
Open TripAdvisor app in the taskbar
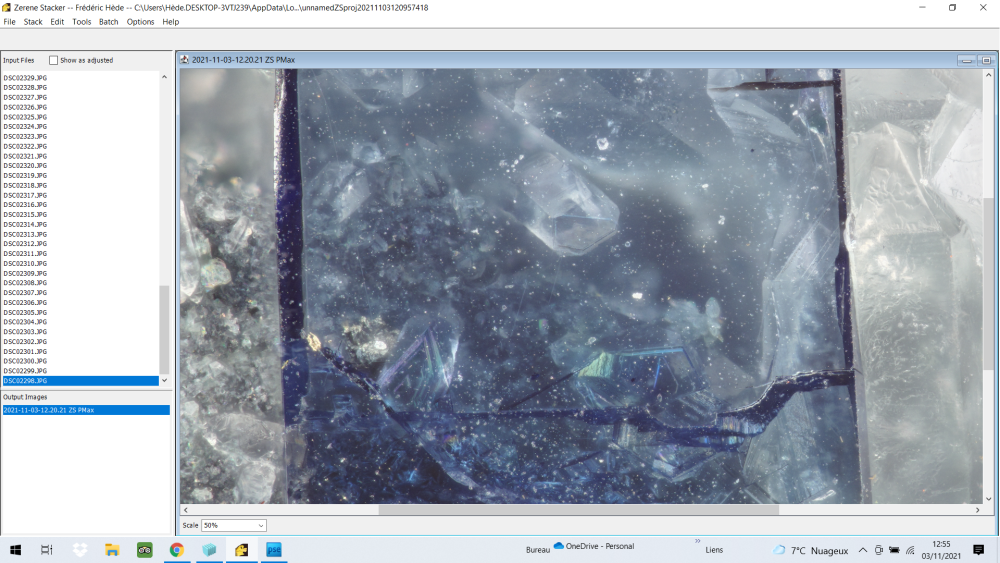click(144, 550)
